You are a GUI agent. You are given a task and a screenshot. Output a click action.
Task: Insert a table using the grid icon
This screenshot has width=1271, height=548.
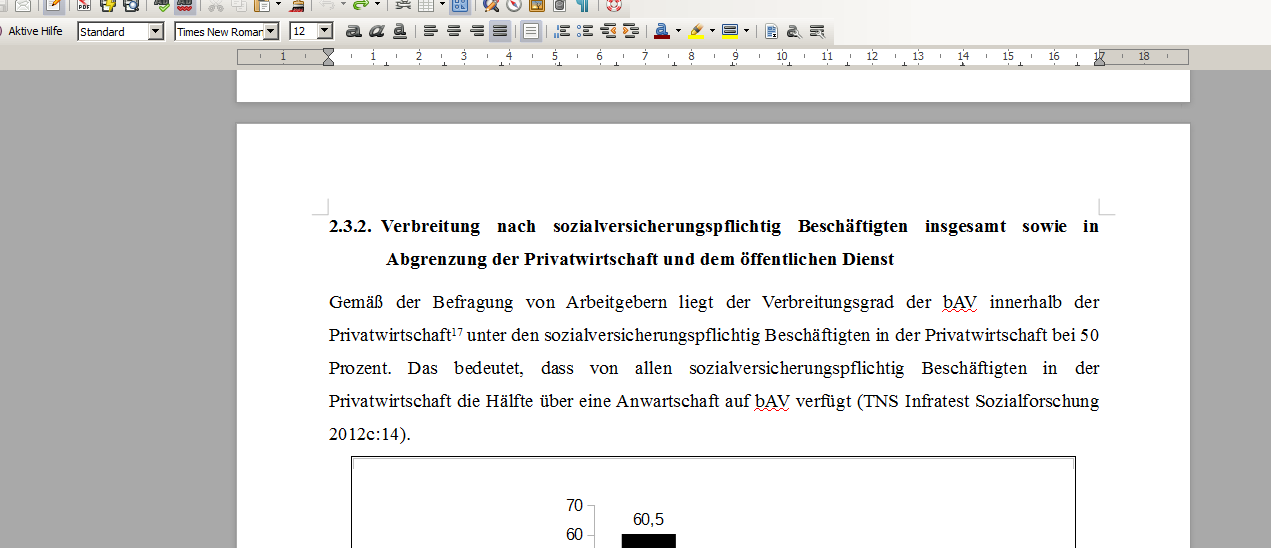coord(425,5)
